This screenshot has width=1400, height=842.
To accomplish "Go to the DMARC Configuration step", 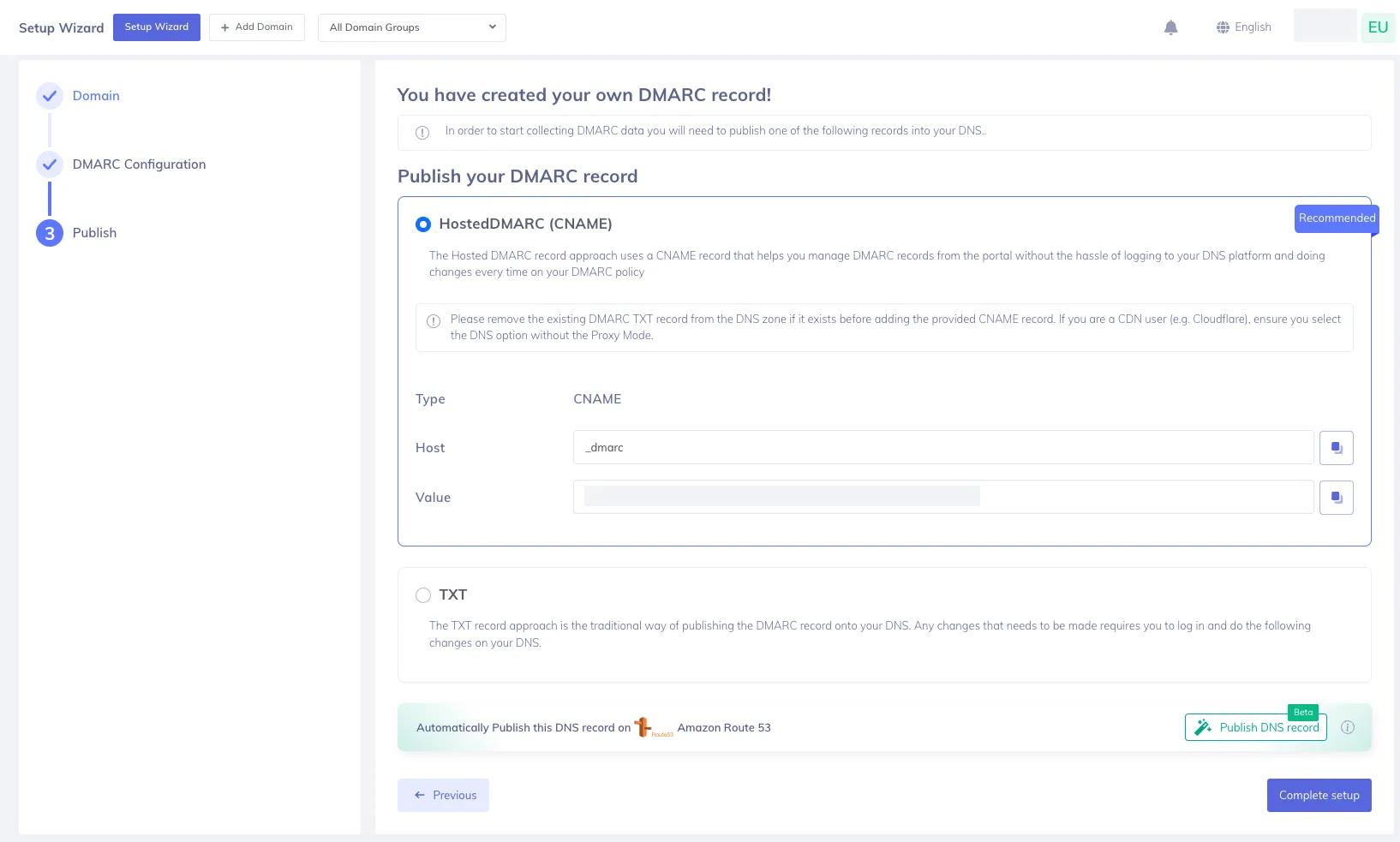I will pos(139,164).
